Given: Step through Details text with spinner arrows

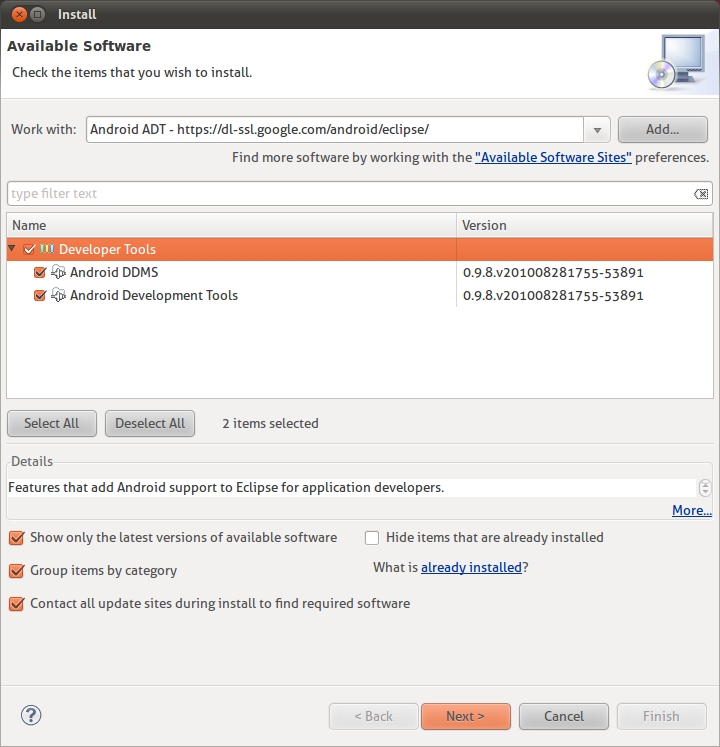Looking at the screenshot, I should [x=705, y=488].
